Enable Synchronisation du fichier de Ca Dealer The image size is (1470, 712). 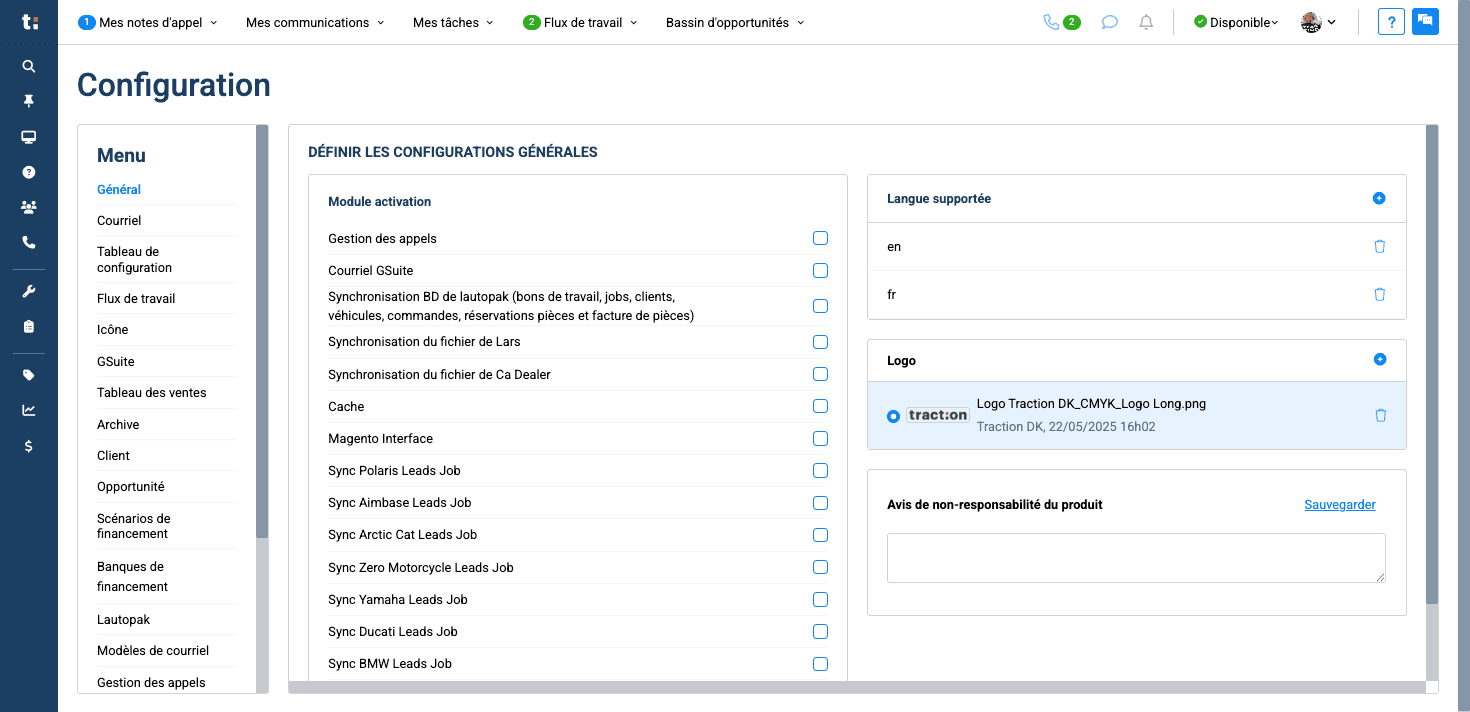pos(820,374)
